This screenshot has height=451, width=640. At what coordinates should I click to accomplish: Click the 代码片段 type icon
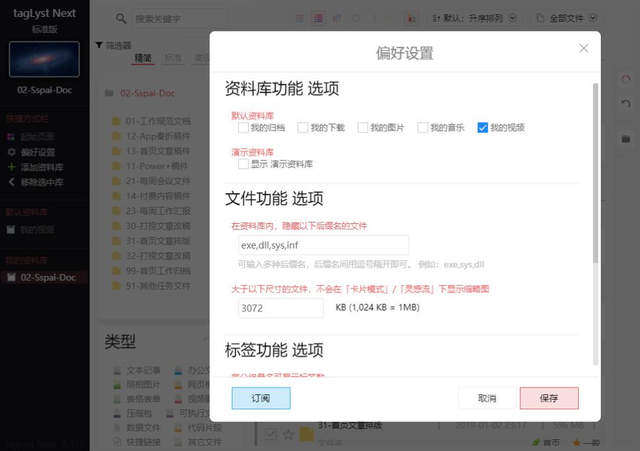click(x=178, y=428)
